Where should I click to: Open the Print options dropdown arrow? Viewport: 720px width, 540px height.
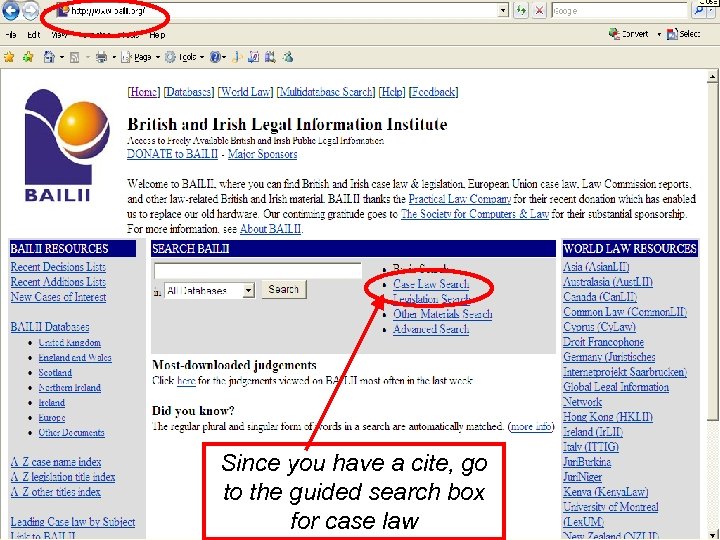pos(114,57)
